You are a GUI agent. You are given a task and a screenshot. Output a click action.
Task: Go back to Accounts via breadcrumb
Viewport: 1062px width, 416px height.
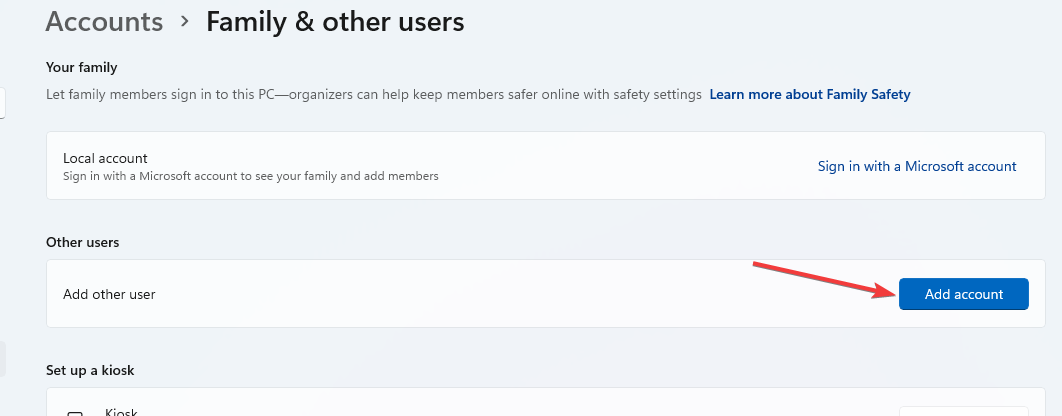coord(104,22)
